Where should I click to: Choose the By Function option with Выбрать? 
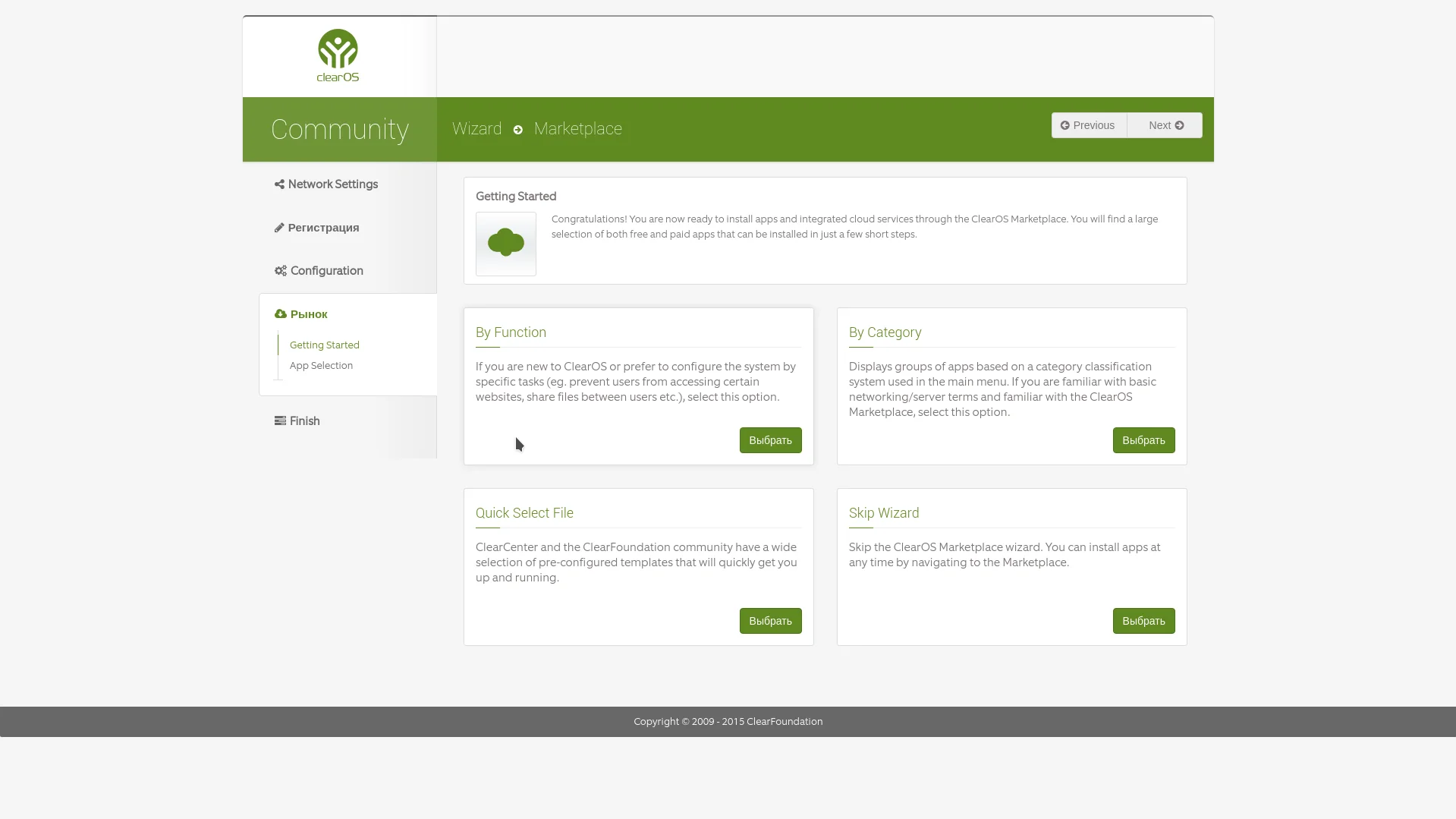pyautogui.click(x=770, y=440)
